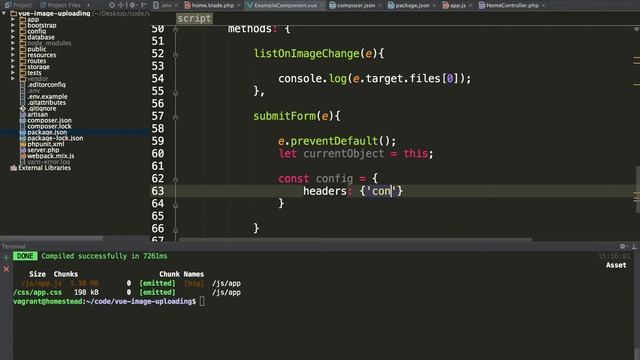Screen dimensions: 640x360
Task: Expand the tests folder
Action: pos(13,73)
